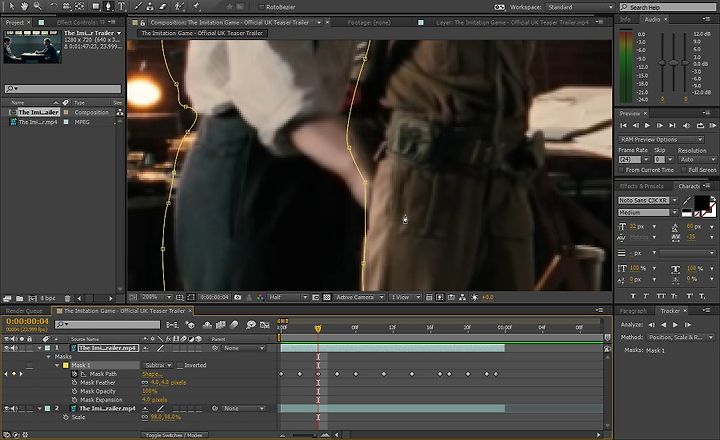Enable Full Screen checkbox in Preview
Screen dimensions: 720x440
pos(684,170)
